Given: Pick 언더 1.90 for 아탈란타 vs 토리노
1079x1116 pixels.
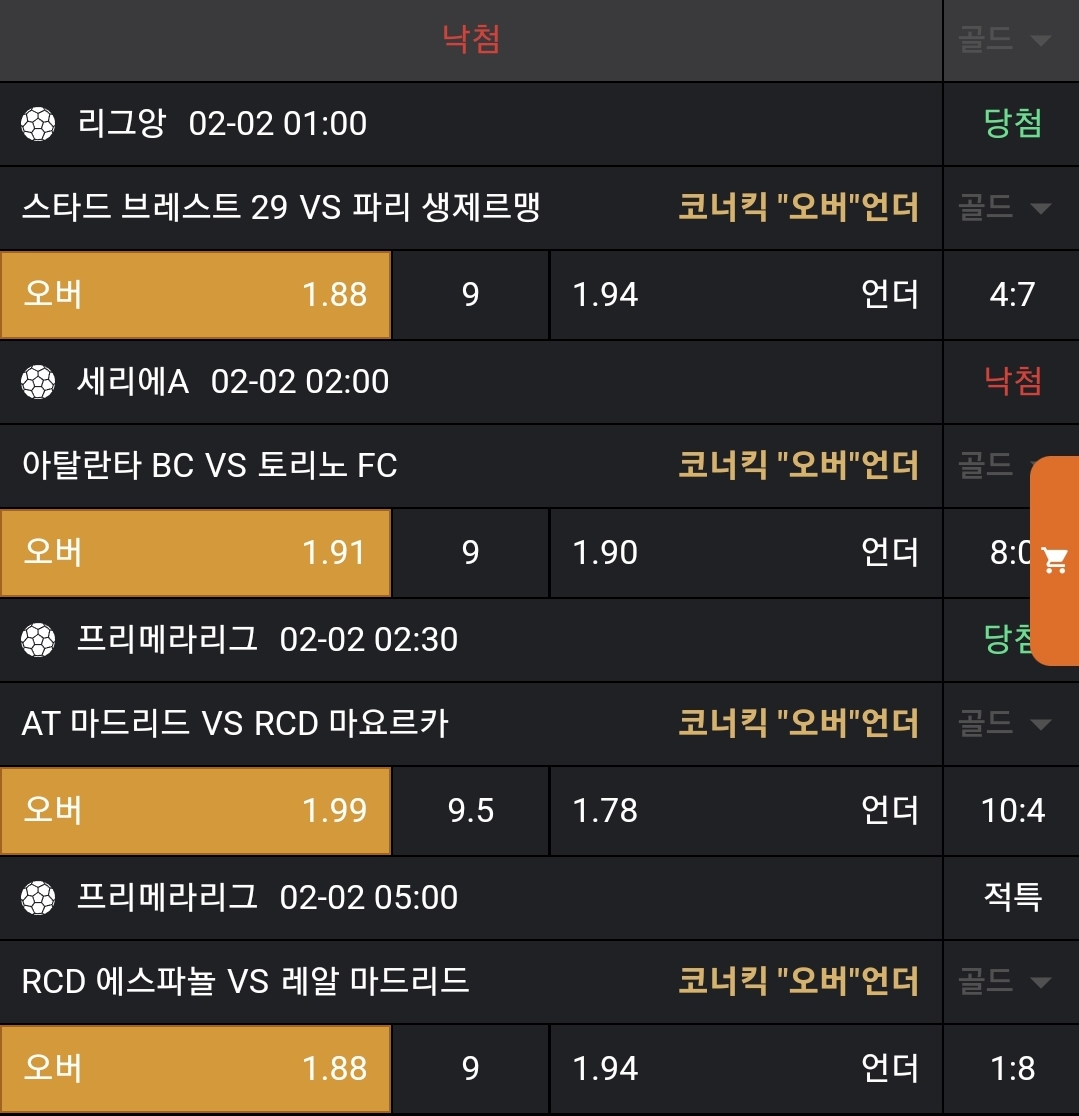Looking at the screenshot, I should click(x=745, y=553).
